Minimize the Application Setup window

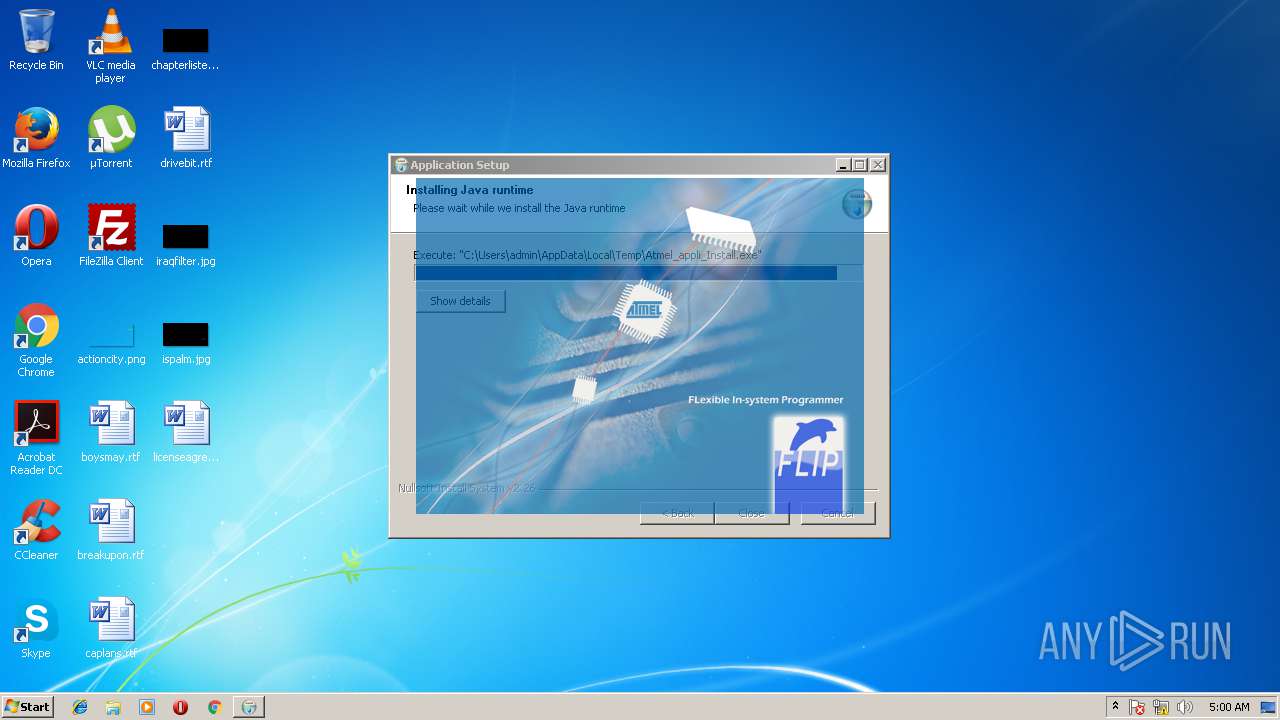[843, 165]
